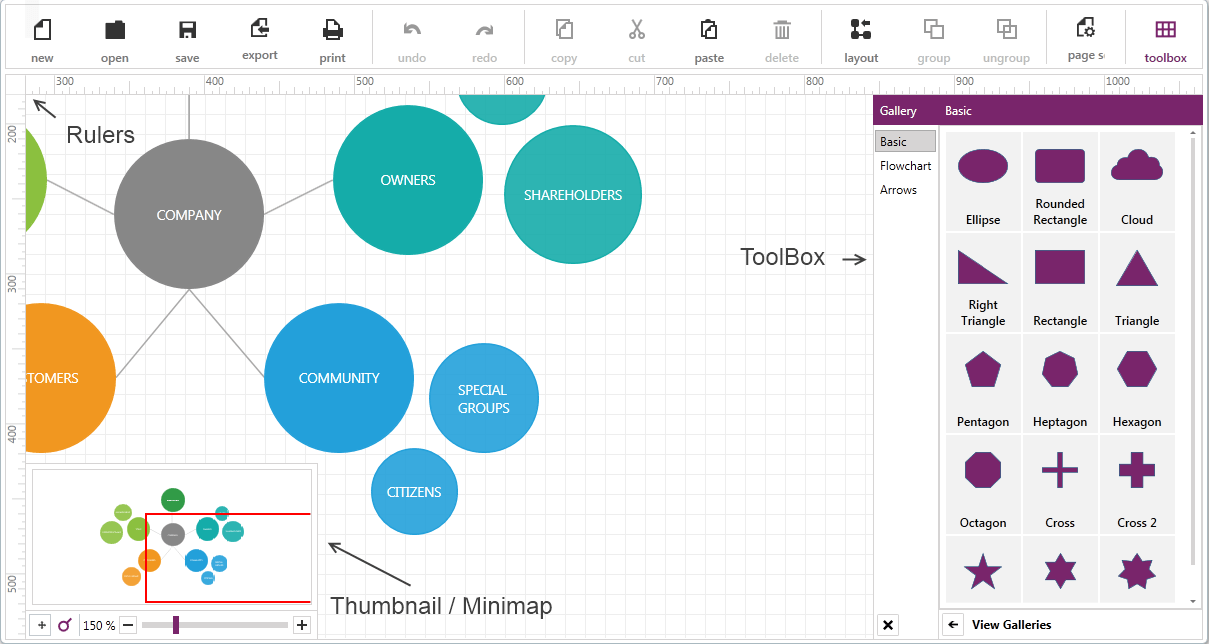The image size is (1209, 644).
Task: Click the View Galleries back arrow
Action: (954, 625)
